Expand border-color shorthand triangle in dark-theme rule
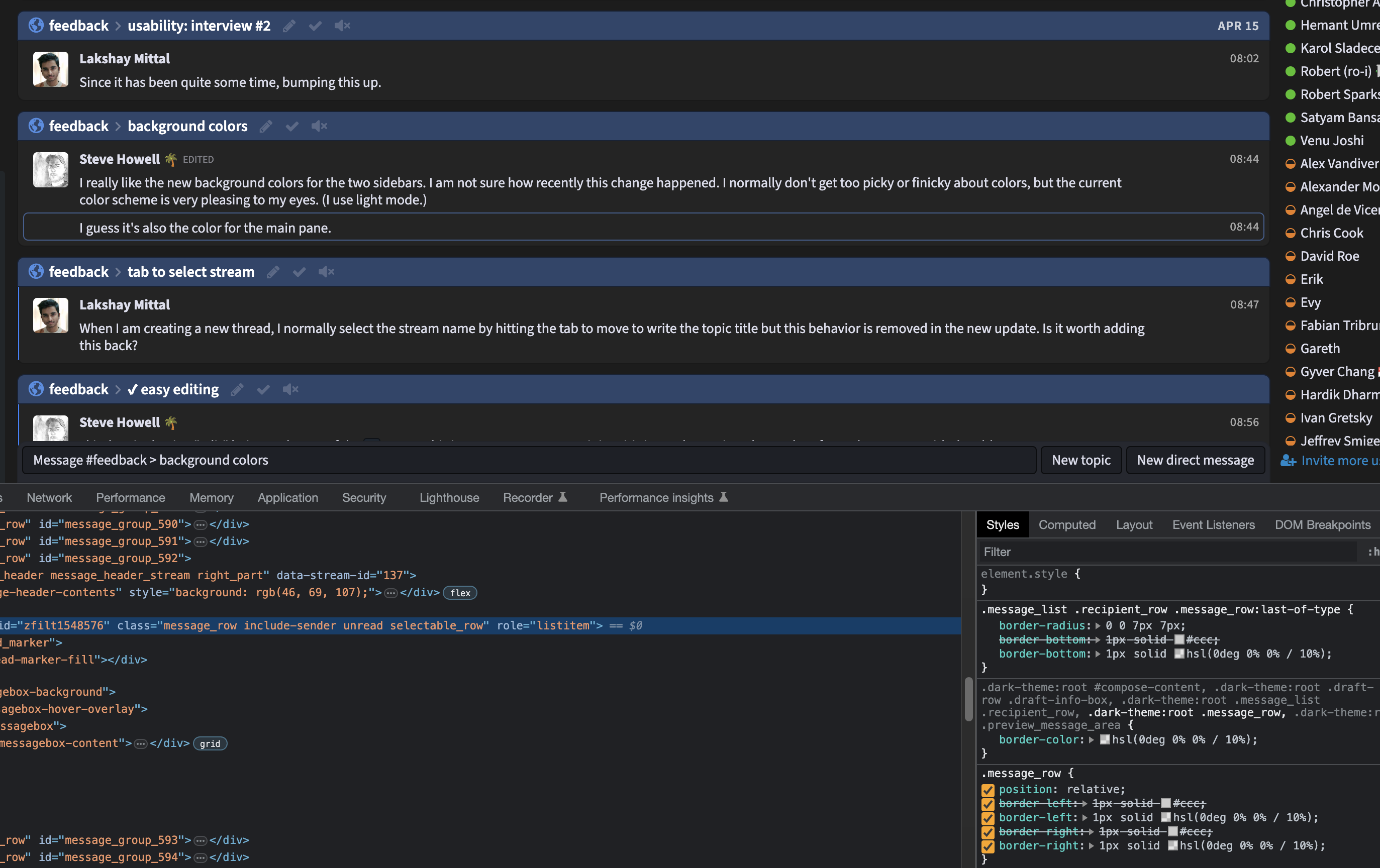The width and height of the screenshot is (1380, 868). click(x=1091, y=740)
